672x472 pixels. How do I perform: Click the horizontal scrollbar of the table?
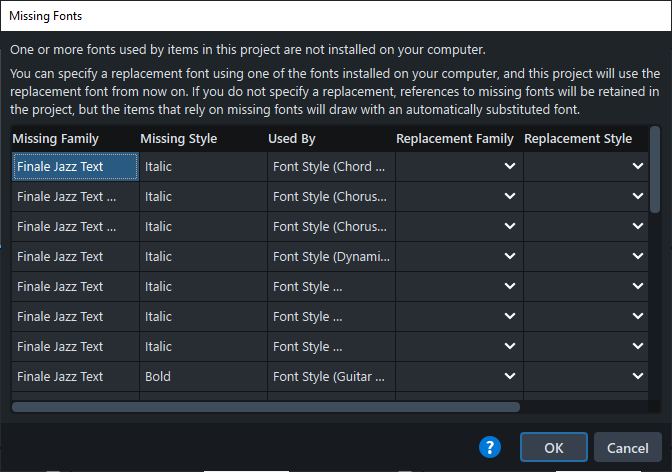266,407
